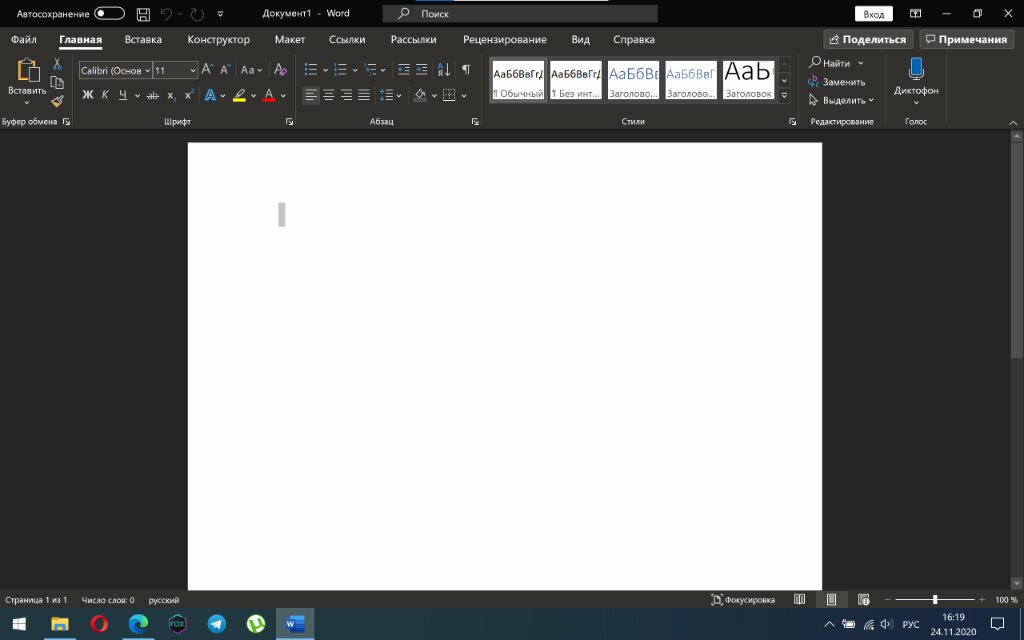The width and height of the screenshot is (1024, 640).
Task: Click the Примечания comments button
Action: [x=967, y=39]
